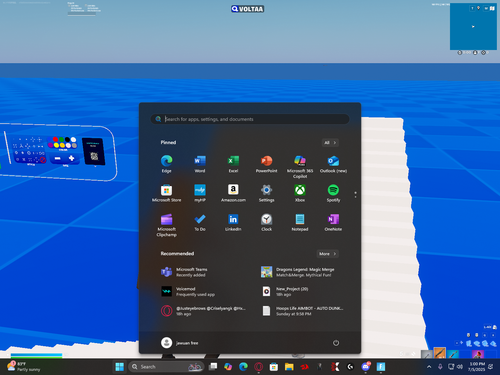The image size is (500, 375).
Task: Click the microphone tray icon
Action: point(440,367)
